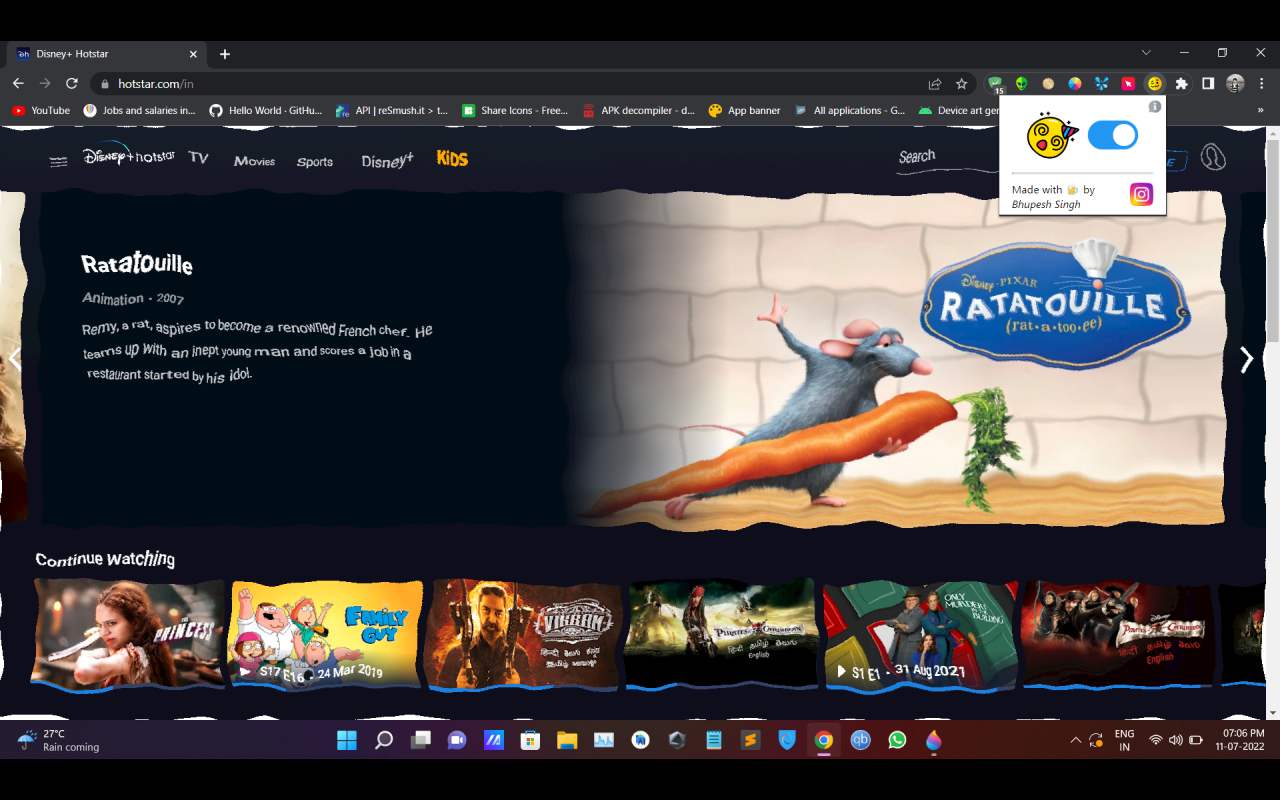Bookmark this page with the star icon
The width and height of the screenshot is (1280, 800).
pos(962,84)
